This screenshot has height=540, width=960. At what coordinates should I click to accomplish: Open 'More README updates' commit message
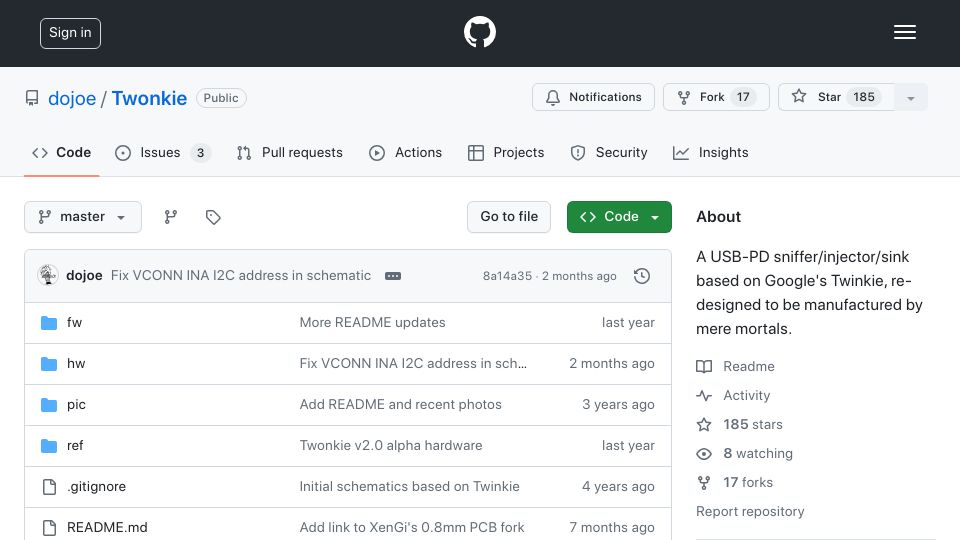[x=372, y=323]
